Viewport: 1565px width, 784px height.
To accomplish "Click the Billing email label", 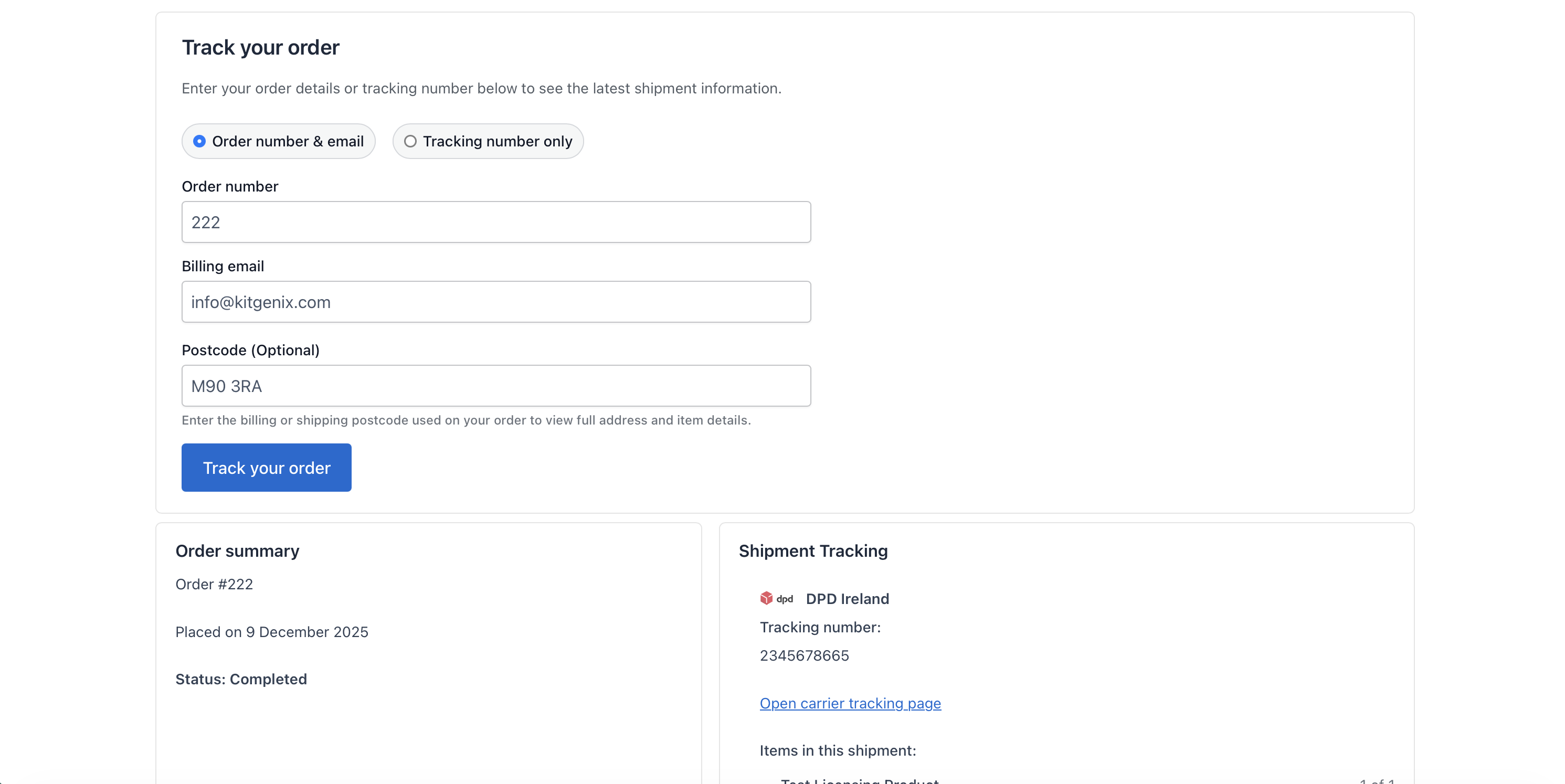I will [x=223, y=266].
